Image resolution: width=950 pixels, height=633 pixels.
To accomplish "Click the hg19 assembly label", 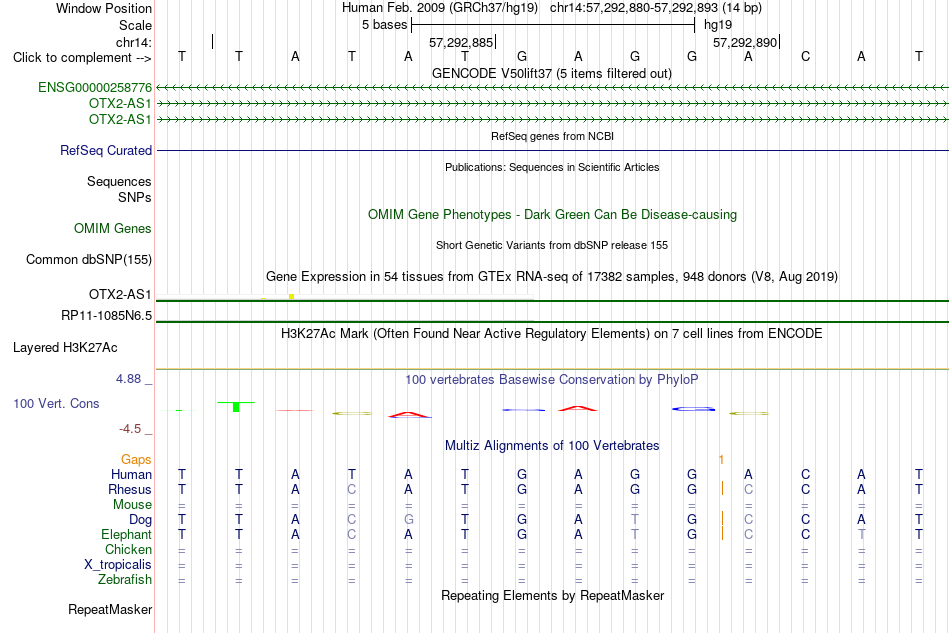I will [718, 25].
